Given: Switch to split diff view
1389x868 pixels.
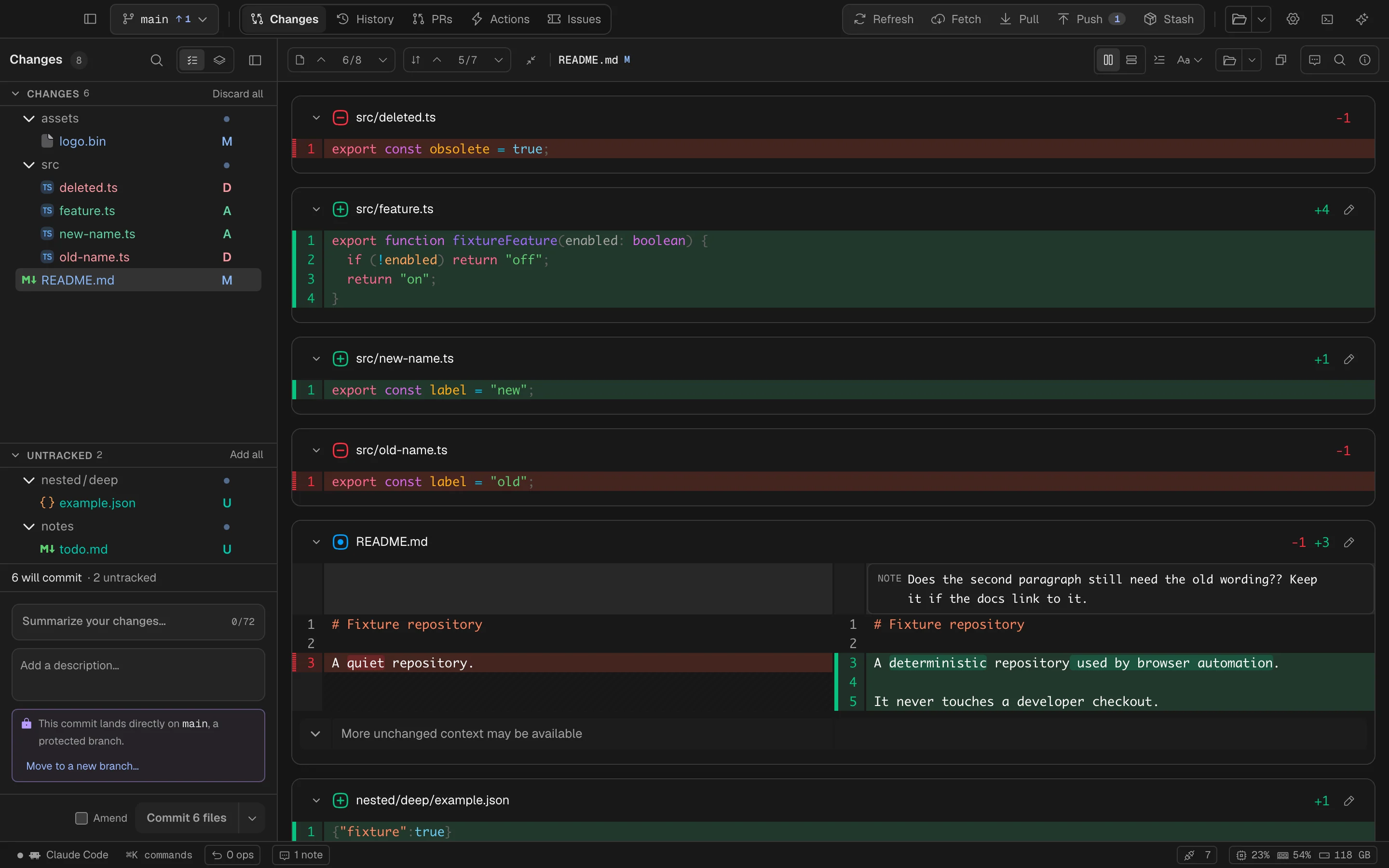Looking at the screenshot, I should 1108,60.
